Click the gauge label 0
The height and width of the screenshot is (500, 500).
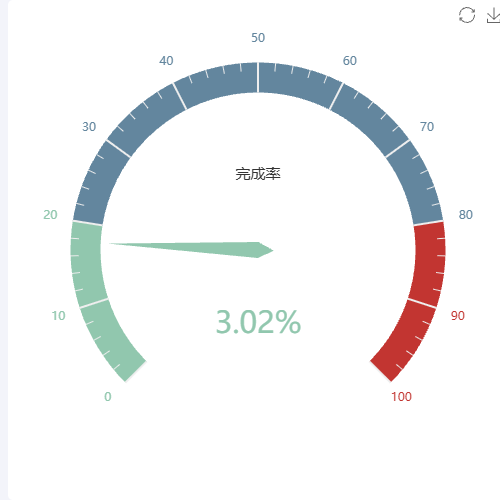(108, 397)
